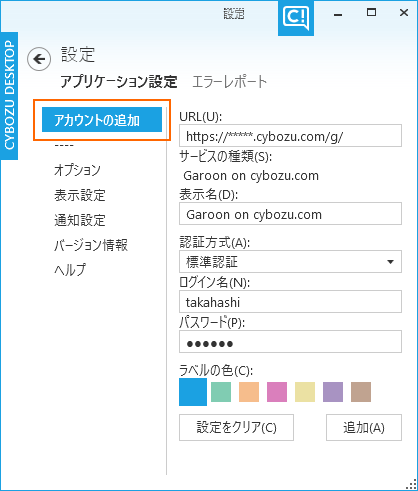Open the 通知設定 menu item
The height and width of the screenshot is (491, 418).
(x=80, y=220)
